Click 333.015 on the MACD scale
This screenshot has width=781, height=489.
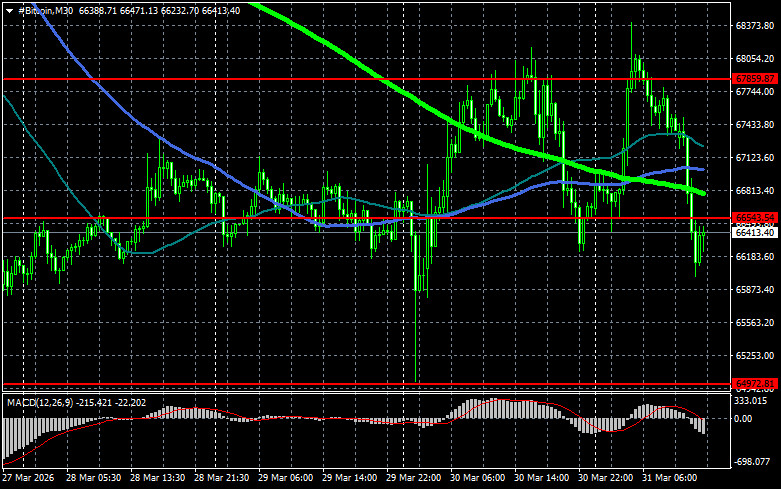pyautogui.click(x=751, y=401)
